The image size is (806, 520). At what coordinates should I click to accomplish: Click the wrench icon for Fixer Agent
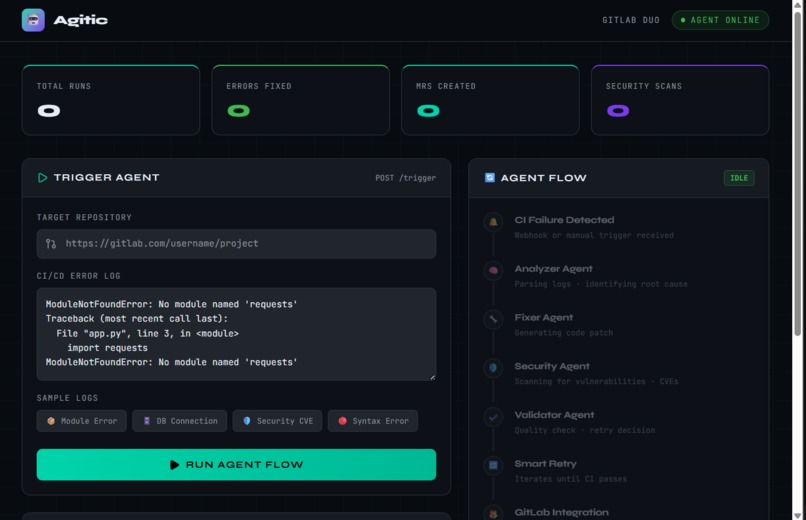[493, 319]
